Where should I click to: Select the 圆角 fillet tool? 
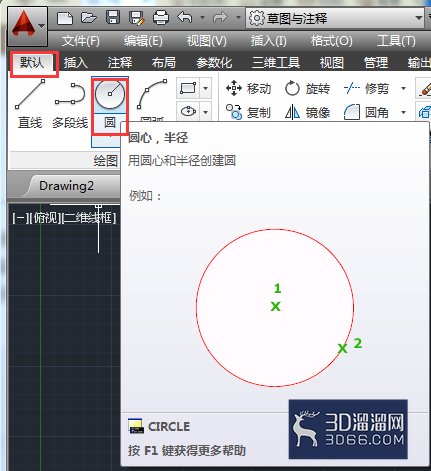point(366,112)
